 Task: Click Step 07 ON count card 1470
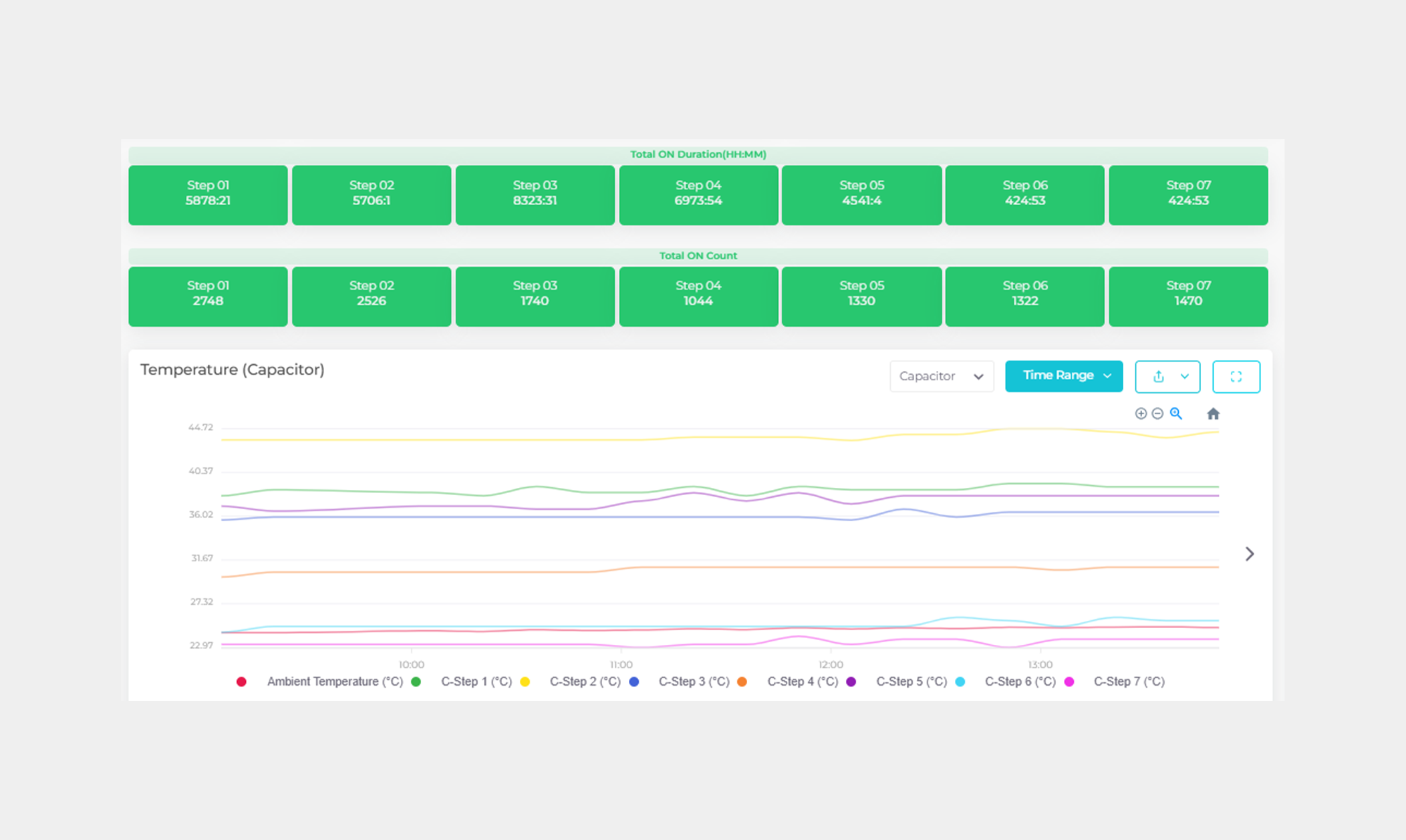pos(1188,296)
